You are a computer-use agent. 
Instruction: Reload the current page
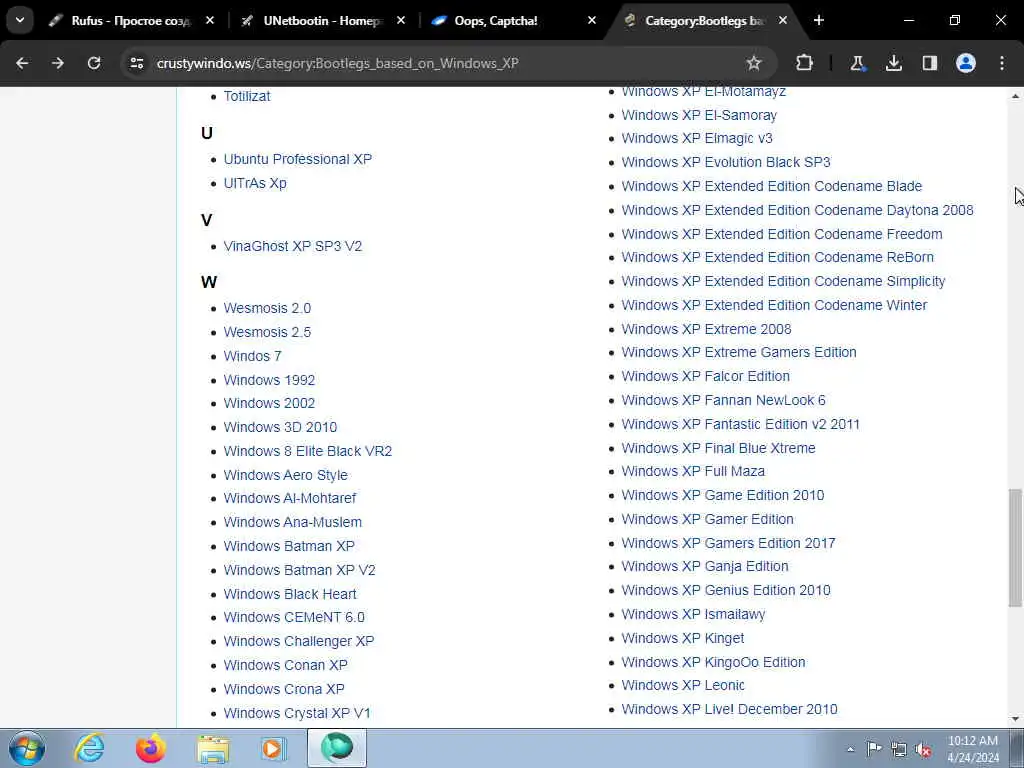(94, 63)
